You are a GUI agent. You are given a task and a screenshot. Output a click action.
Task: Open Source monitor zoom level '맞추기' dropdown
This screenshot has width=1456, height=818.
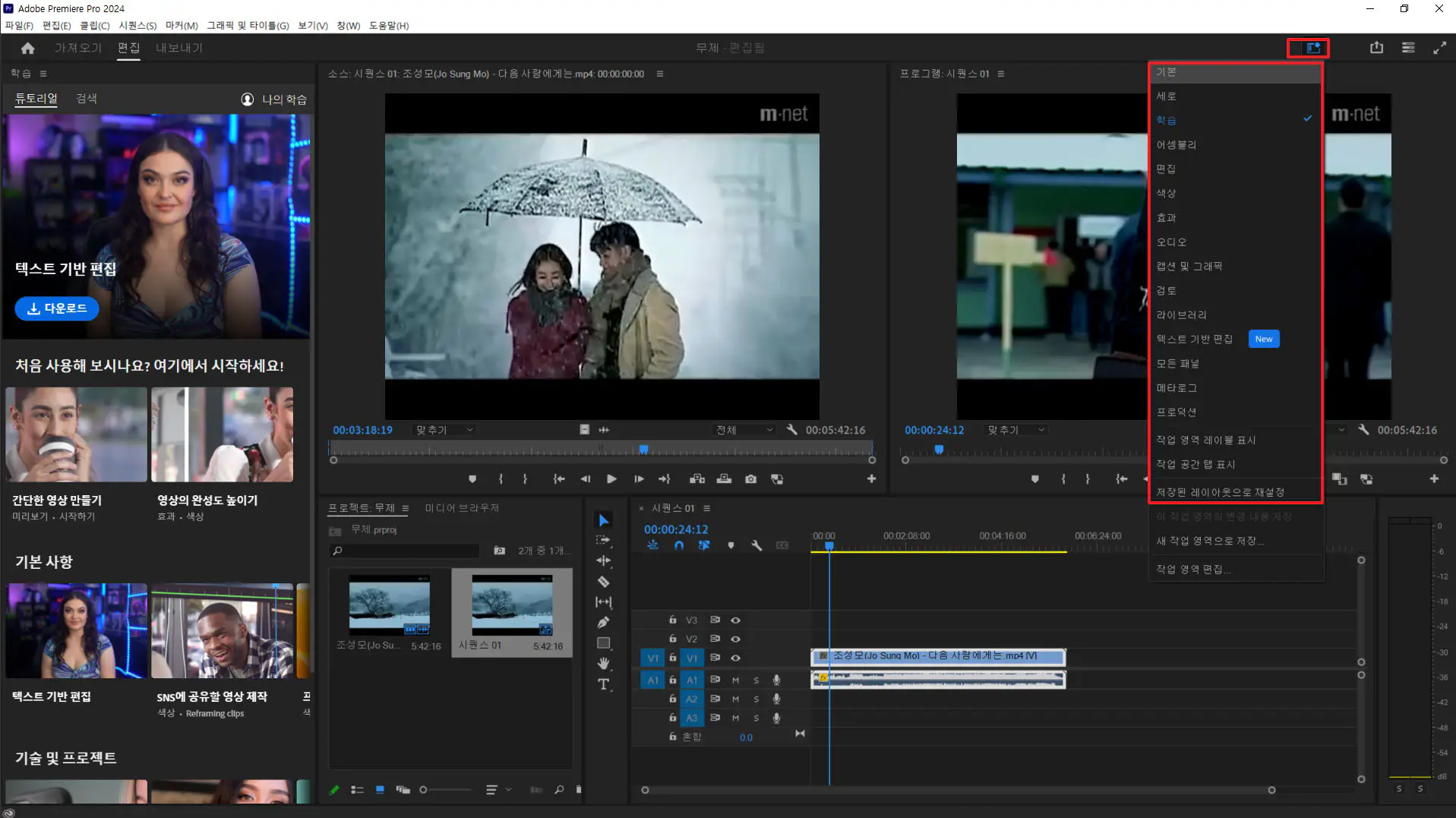coord(444,430)
